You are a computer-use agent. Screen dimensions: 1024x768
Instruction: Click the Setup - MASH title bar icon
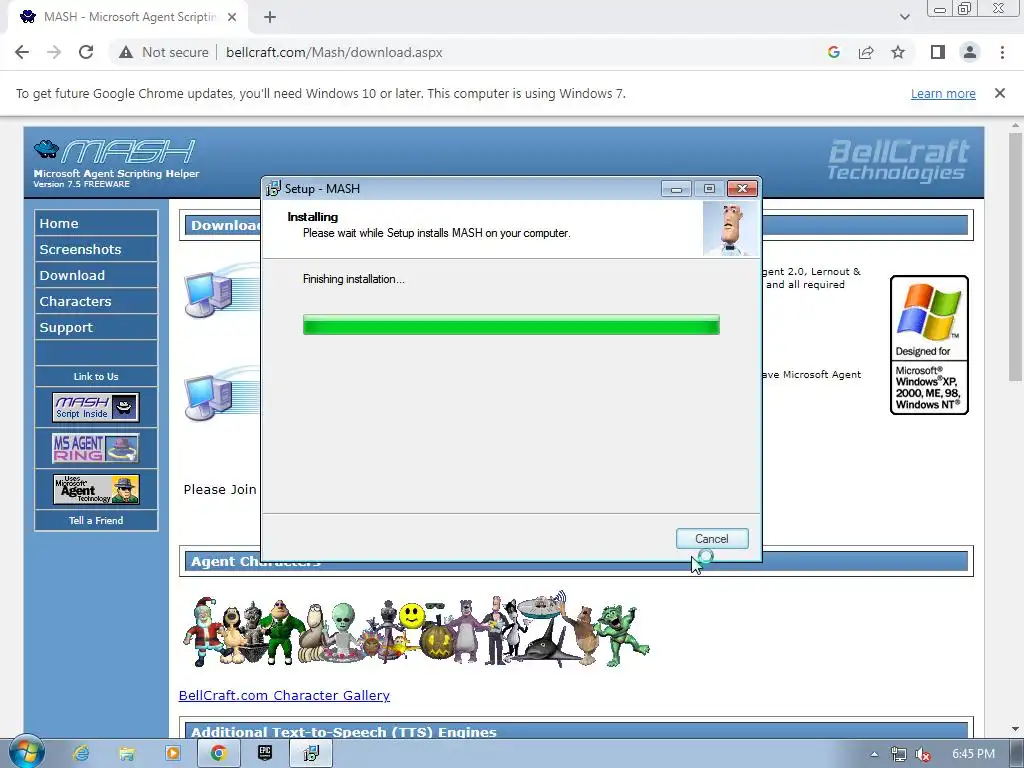click(273, 189)
